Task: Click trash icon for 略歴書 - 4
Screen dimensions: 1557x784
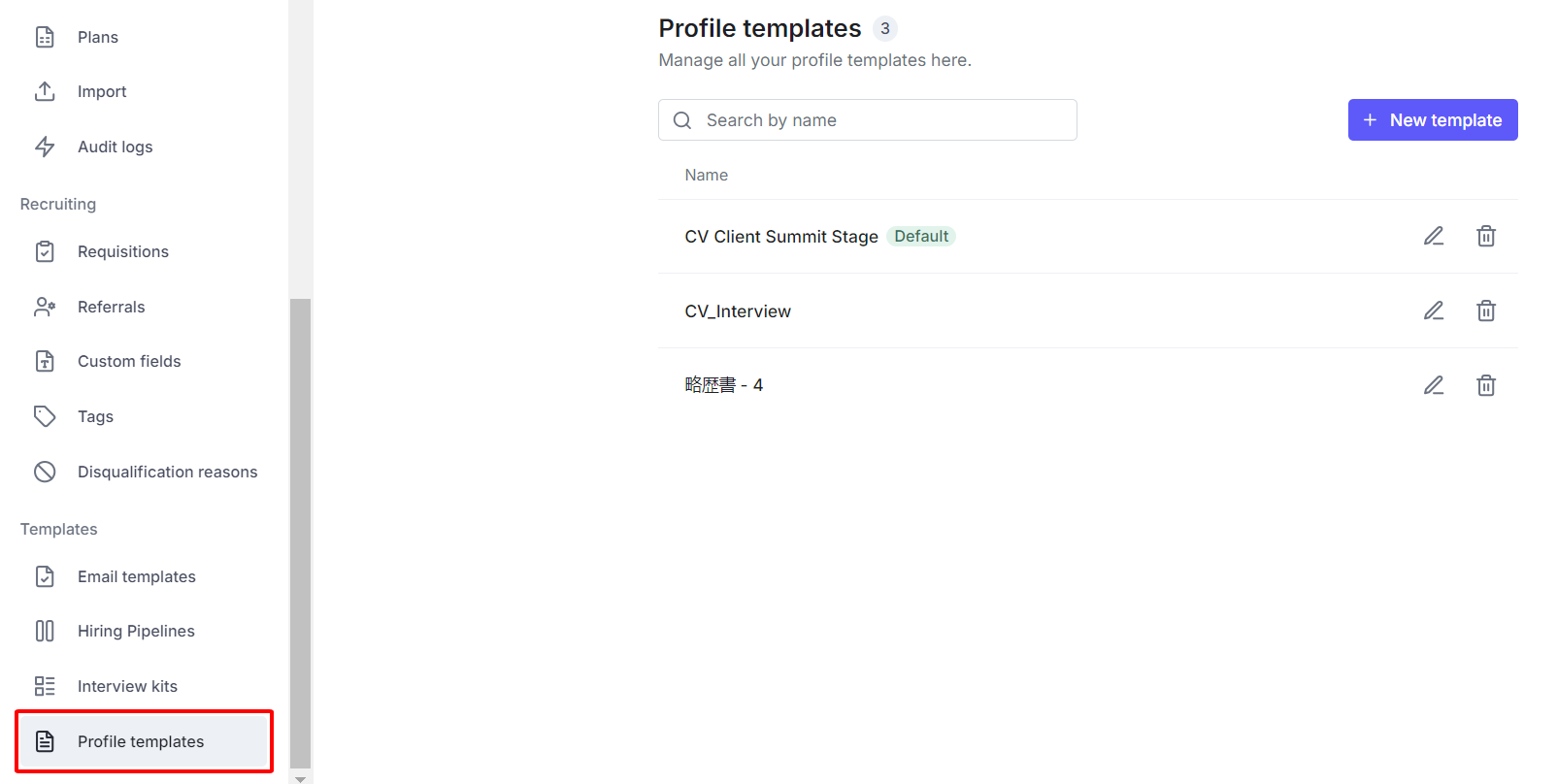Action: click(x=1486, y=385)
